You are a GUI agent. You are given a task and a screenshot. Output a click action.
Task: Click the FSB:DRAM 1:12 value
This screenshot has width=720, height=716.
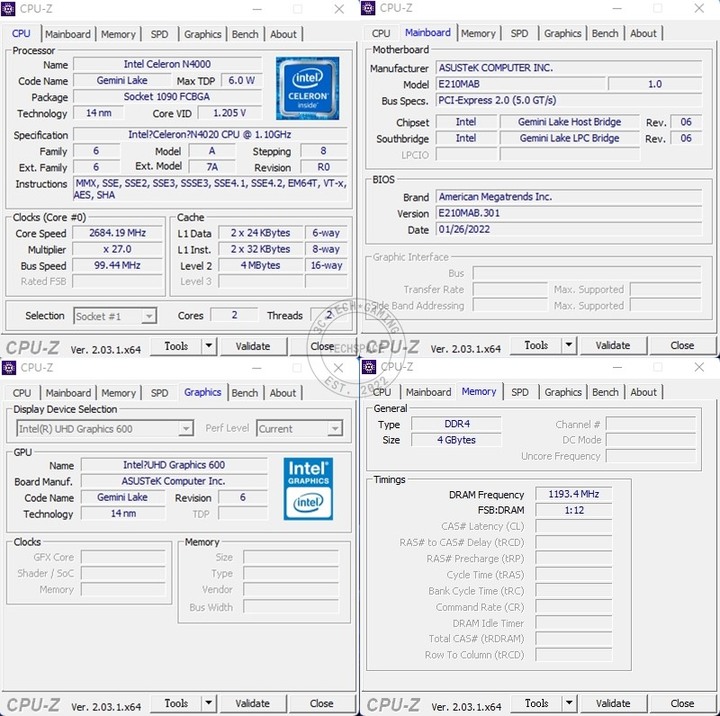(x=574, y=510)
